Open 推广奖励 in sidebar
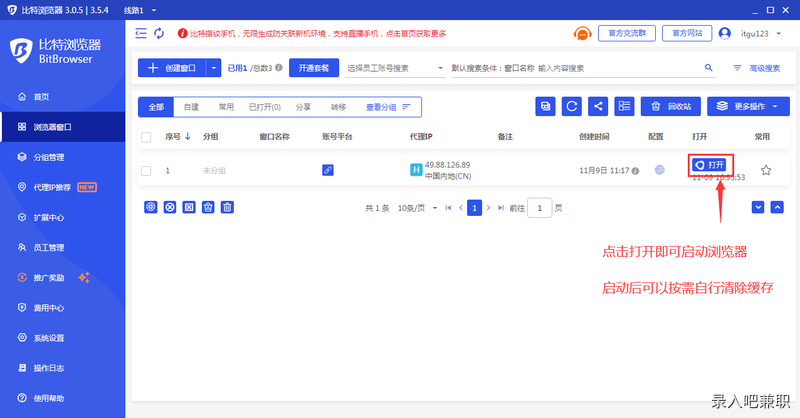This screenshot has height=418, width=800. (x=62, y=278)
